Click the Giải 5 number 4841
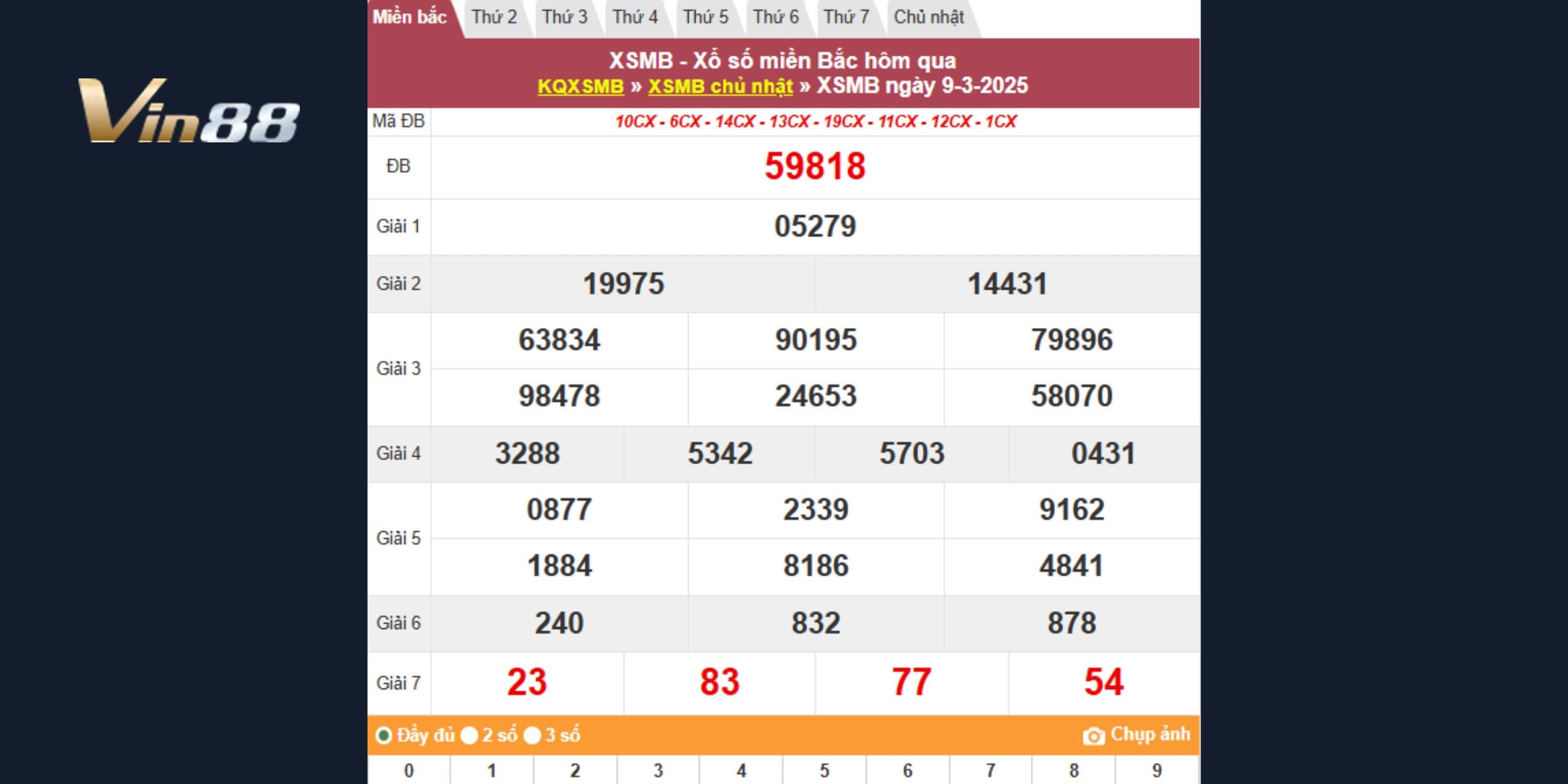This screenshot has width=1568, height=784. (x=1072, y=566)
